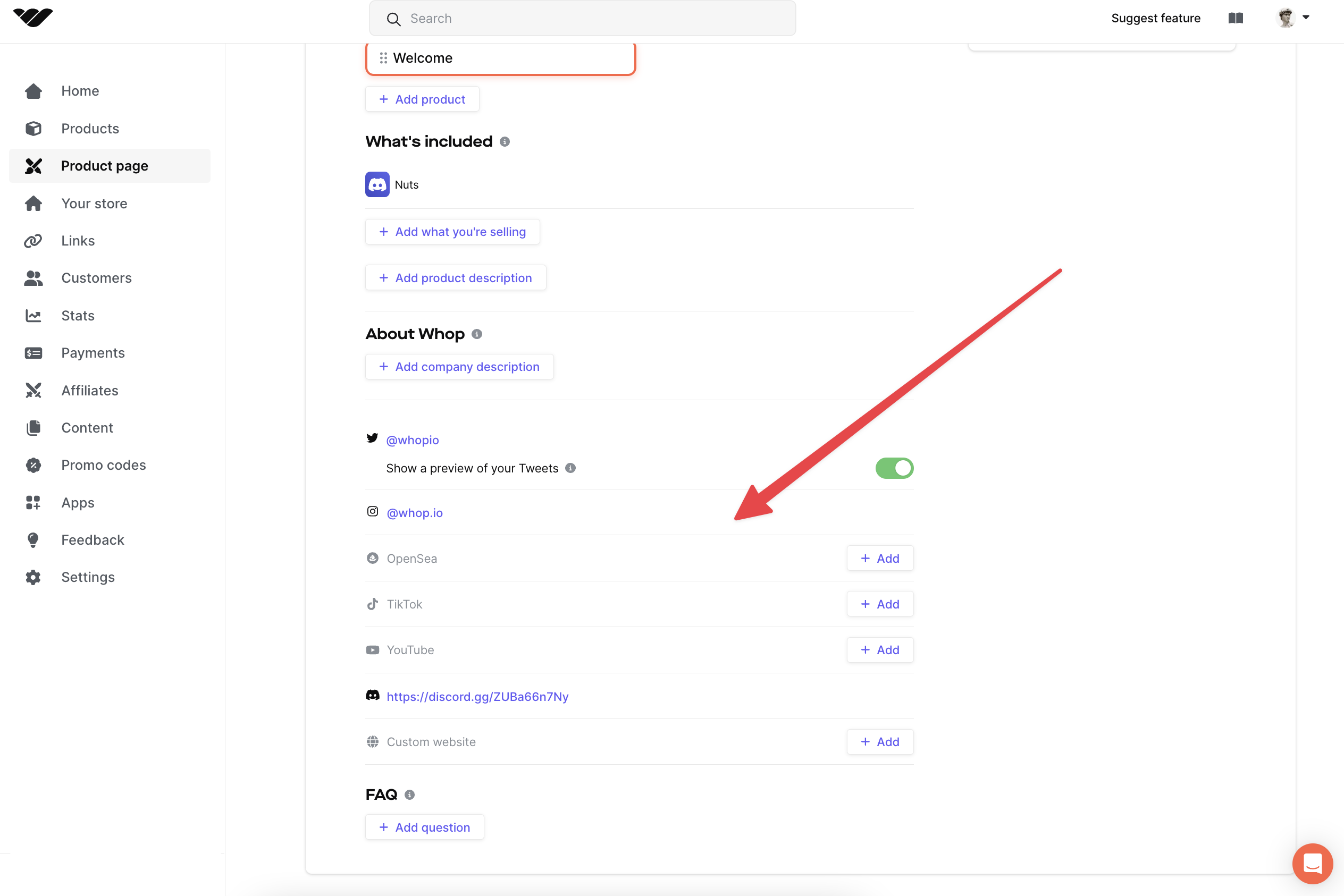Click Add question under FAQ
This screenshot has width=1344, height=896.
click(424, 827)
